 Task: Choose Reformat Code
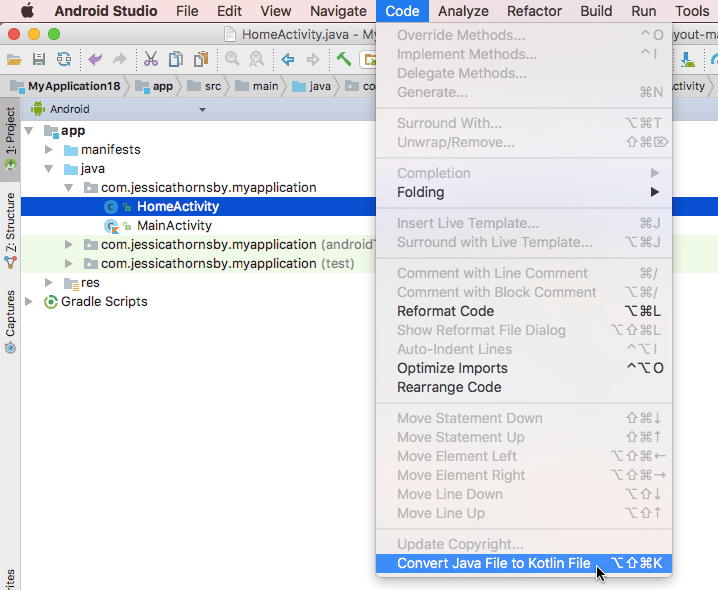(524, 311)
